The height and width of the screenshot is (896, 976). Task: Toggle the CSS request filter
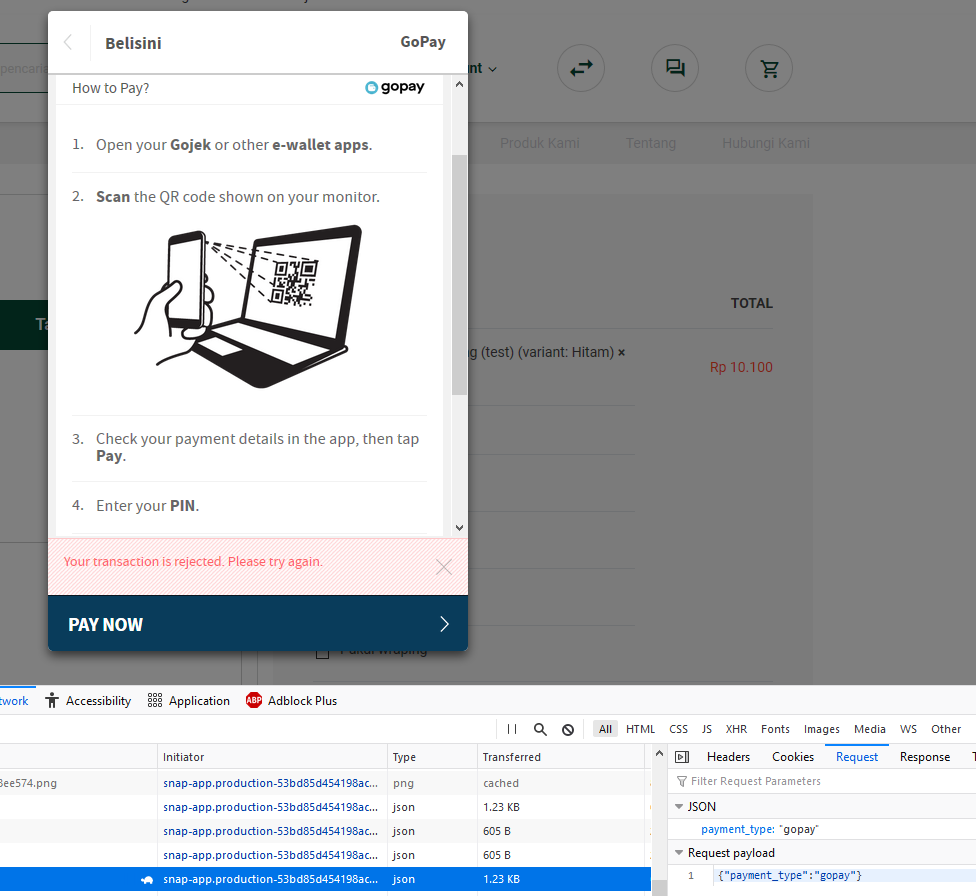tap(678, 729)
